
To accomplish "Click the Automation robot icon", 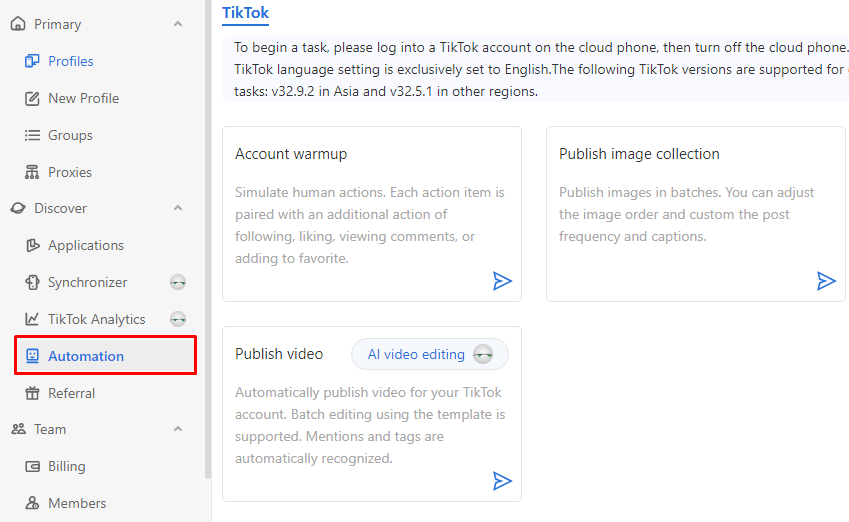I will click(x=32, y=356).
